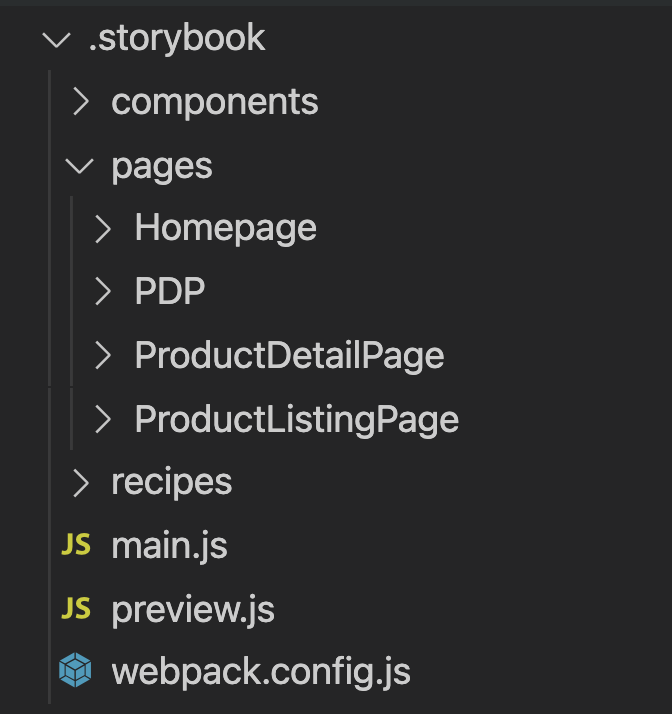Expand the ProductDetailPage chevron
Image resolution: width=672 pixels, height=714 pixels.
(103, 355)
